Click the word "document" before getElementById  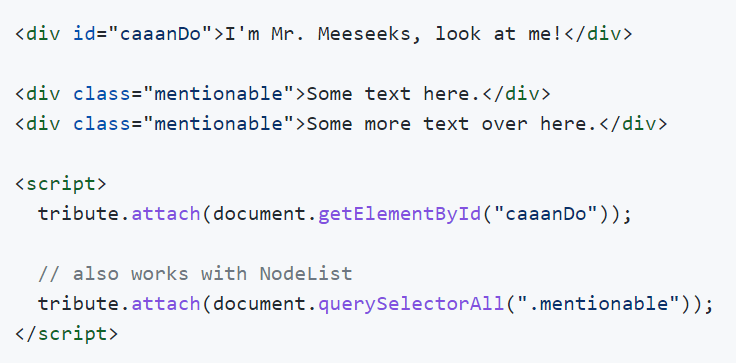[259, 214]
